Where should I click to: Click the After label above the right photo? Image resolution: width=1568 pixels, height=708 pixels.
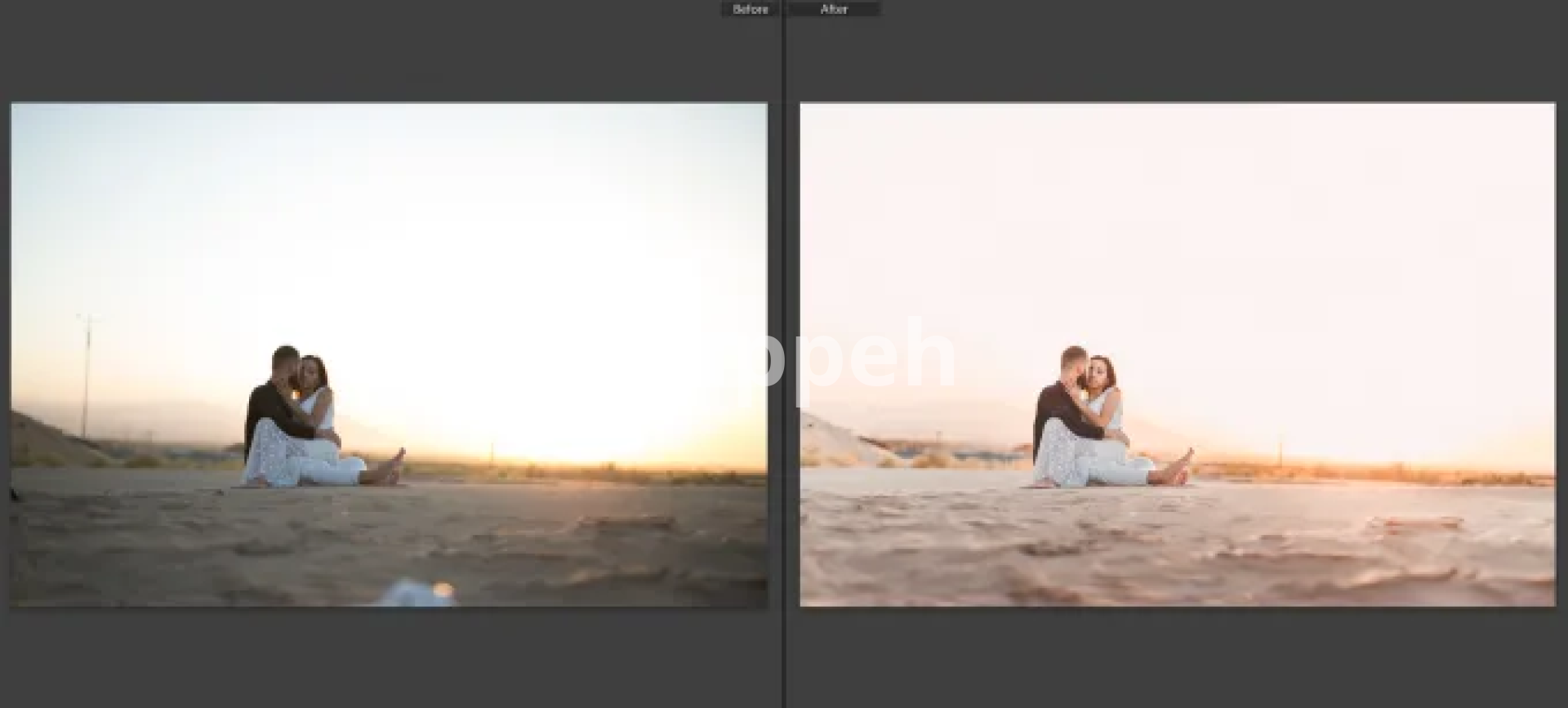(x=834, y=10)
